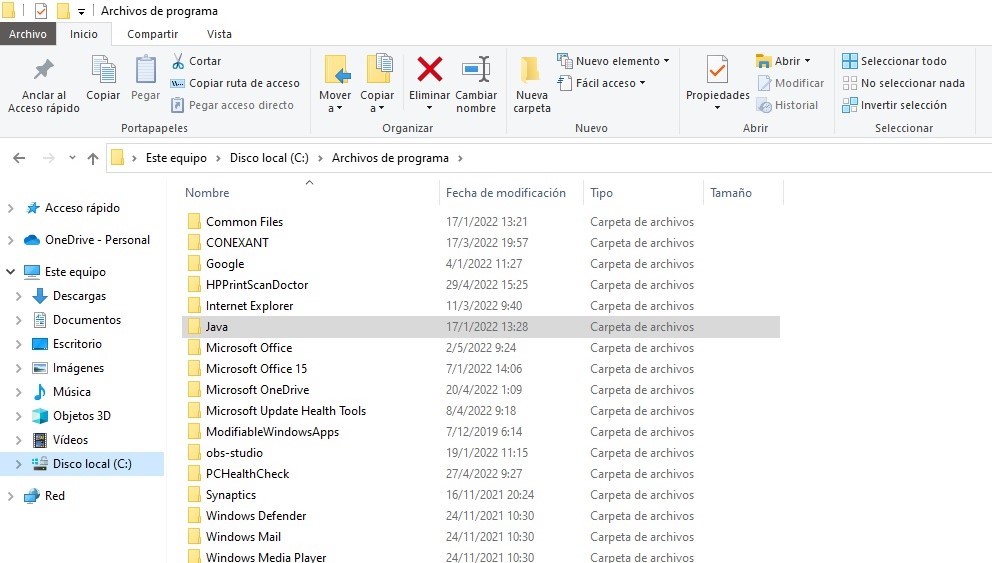992x563 pixels.
Task: Switch to the Vista tab
Action: point(219,34)
